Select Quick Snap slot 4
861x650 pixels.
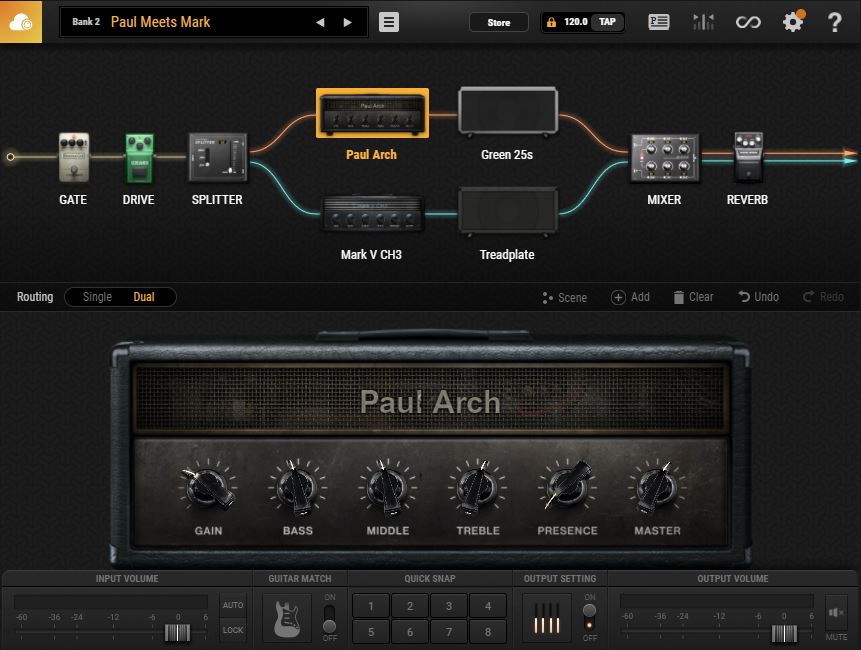click(x=488, y=606)
